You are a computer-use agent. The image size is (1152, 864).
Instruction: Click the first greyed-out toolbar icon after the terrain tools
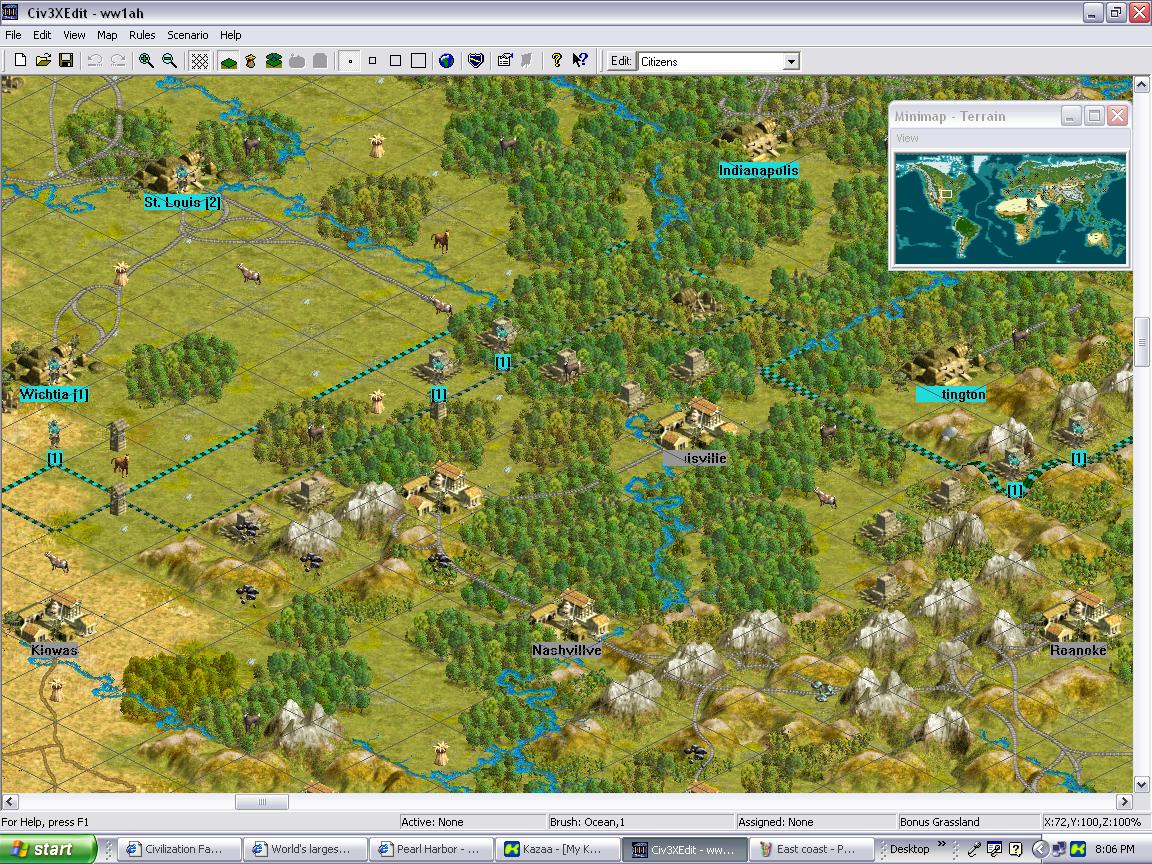(297, 61)
